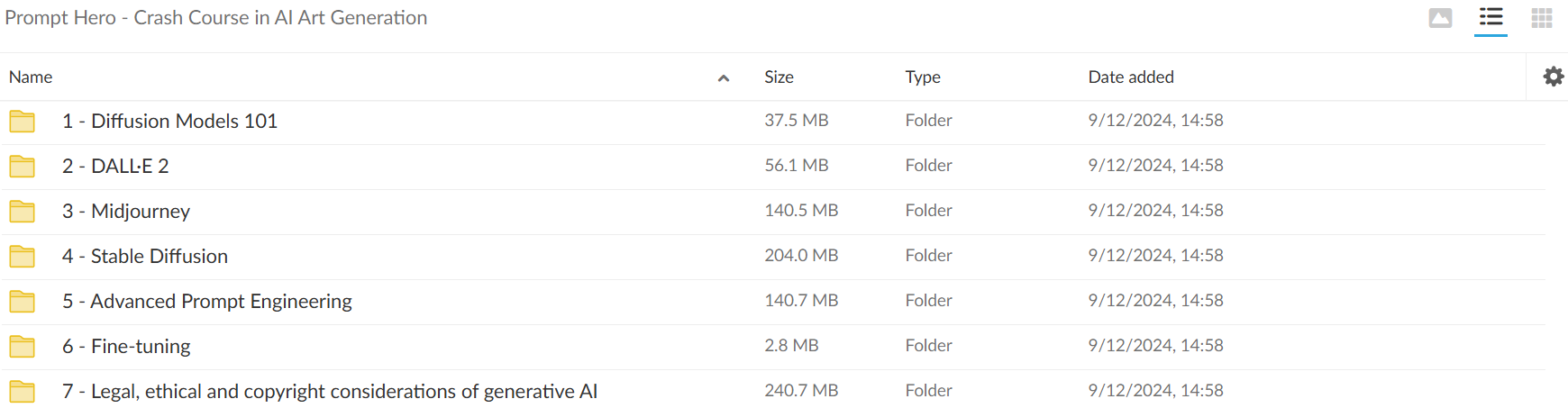Open the "3 - Midjourney" folder
The height and width of the screenshot is (408, 1568).
126,211
